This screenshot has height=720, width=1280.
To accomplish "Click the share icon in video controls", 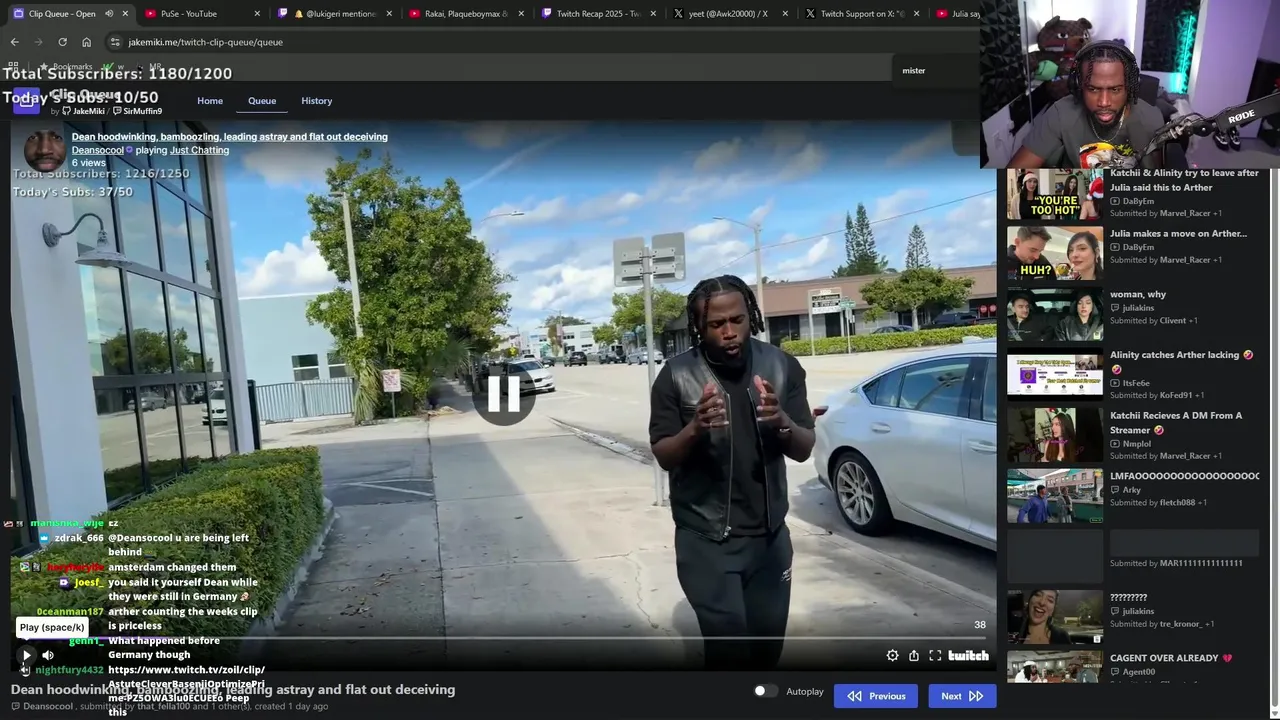I will [x=914, y=655].
